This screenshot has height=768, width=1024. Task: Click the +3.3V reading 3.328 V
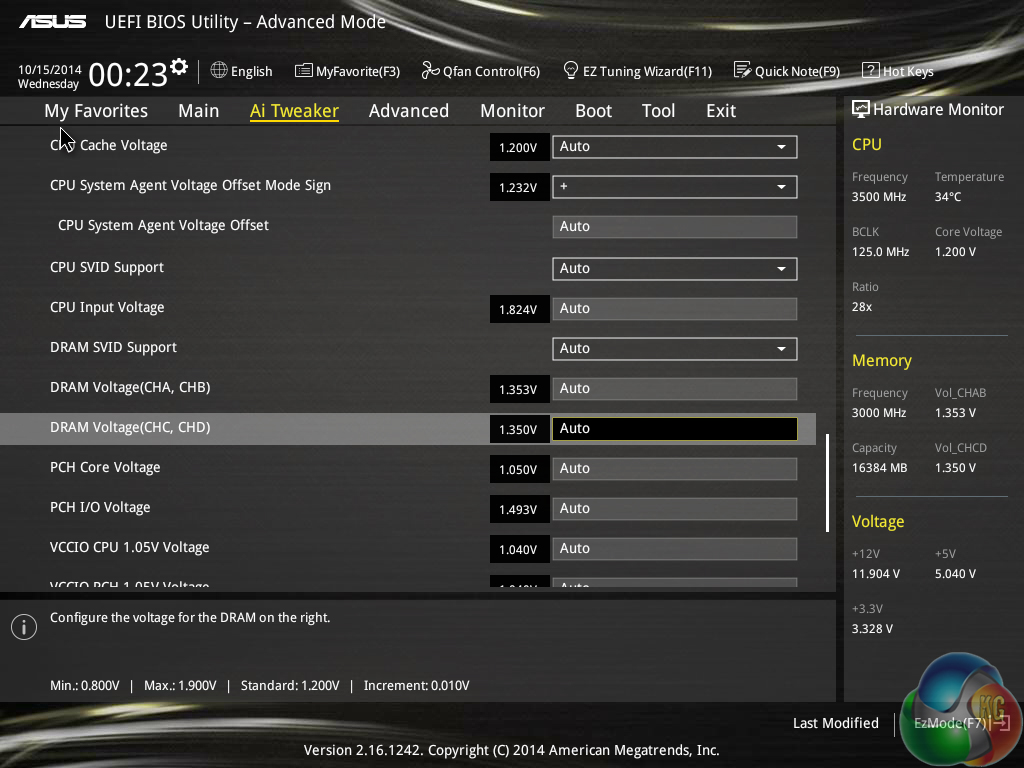point(872,628)
